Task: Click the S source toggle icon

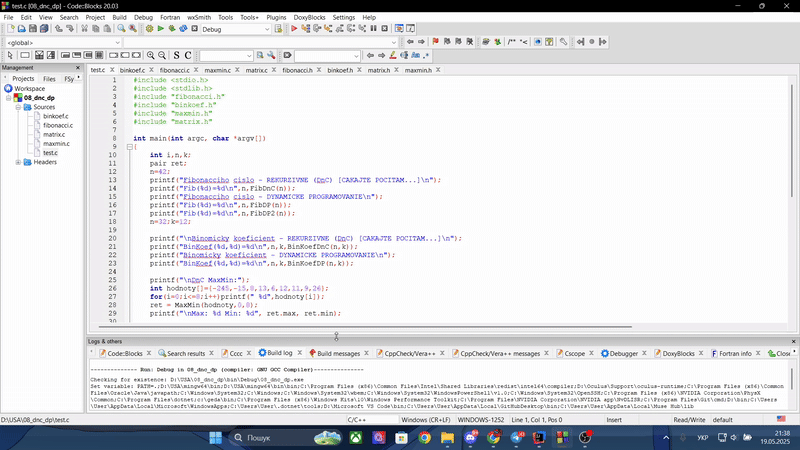Action: (x=177, y=55)
